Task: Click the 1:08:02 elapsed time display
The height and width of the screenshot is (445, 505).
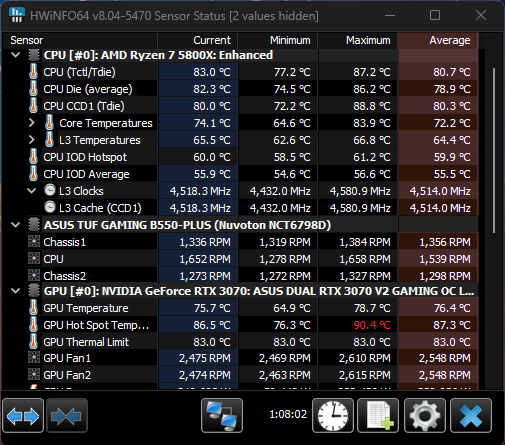Action: point(288,414)
